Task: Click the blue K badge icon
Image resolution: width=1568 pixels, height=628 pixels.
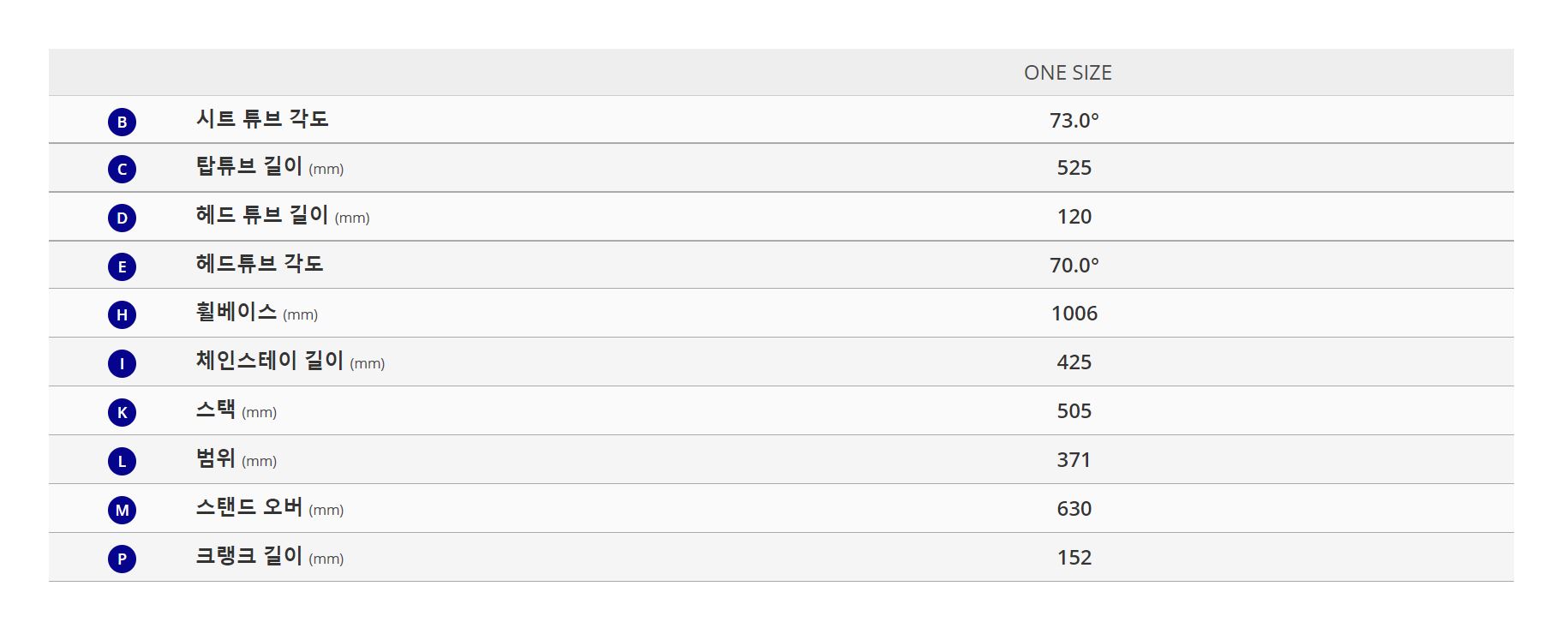Action: (122, 412)
